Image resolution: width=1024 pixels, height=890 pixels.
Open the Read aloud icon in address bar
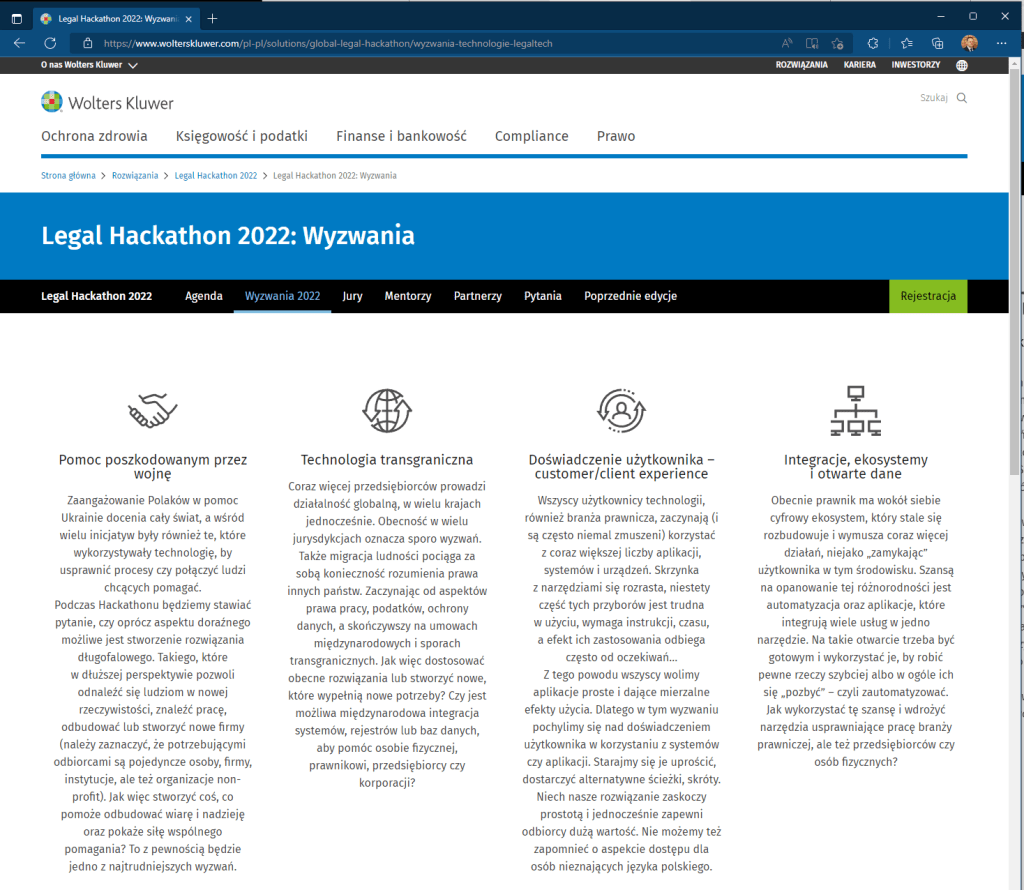coord(787,43)
